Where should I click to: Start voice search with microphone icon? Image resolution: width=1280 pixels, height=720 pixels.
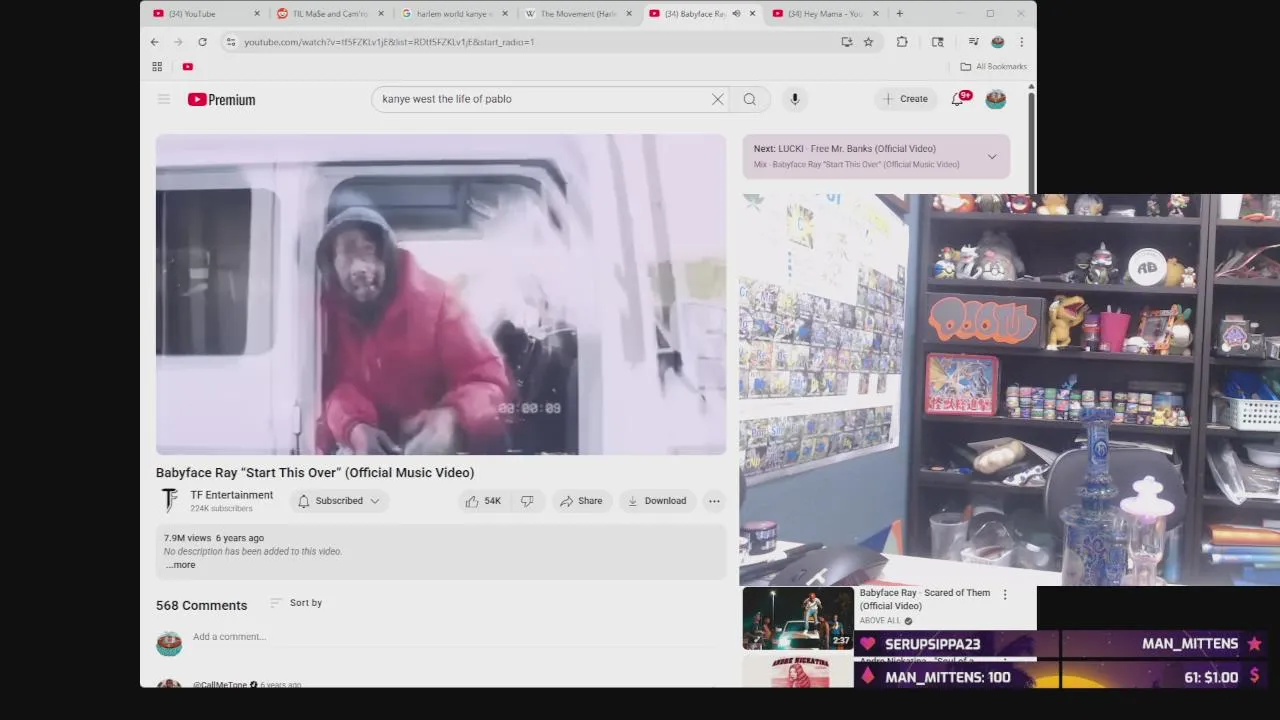pos(795,99)
